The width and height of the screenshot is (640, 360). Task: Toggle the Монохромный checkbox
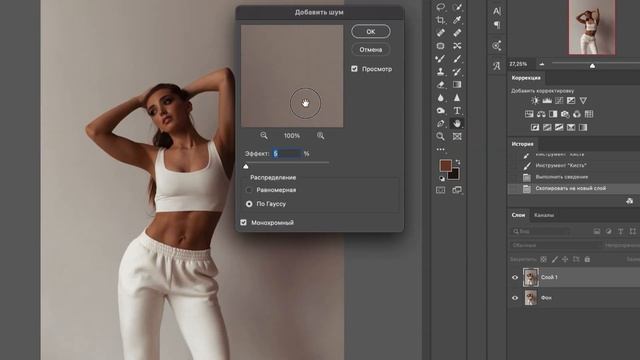(x=244, y=222)
